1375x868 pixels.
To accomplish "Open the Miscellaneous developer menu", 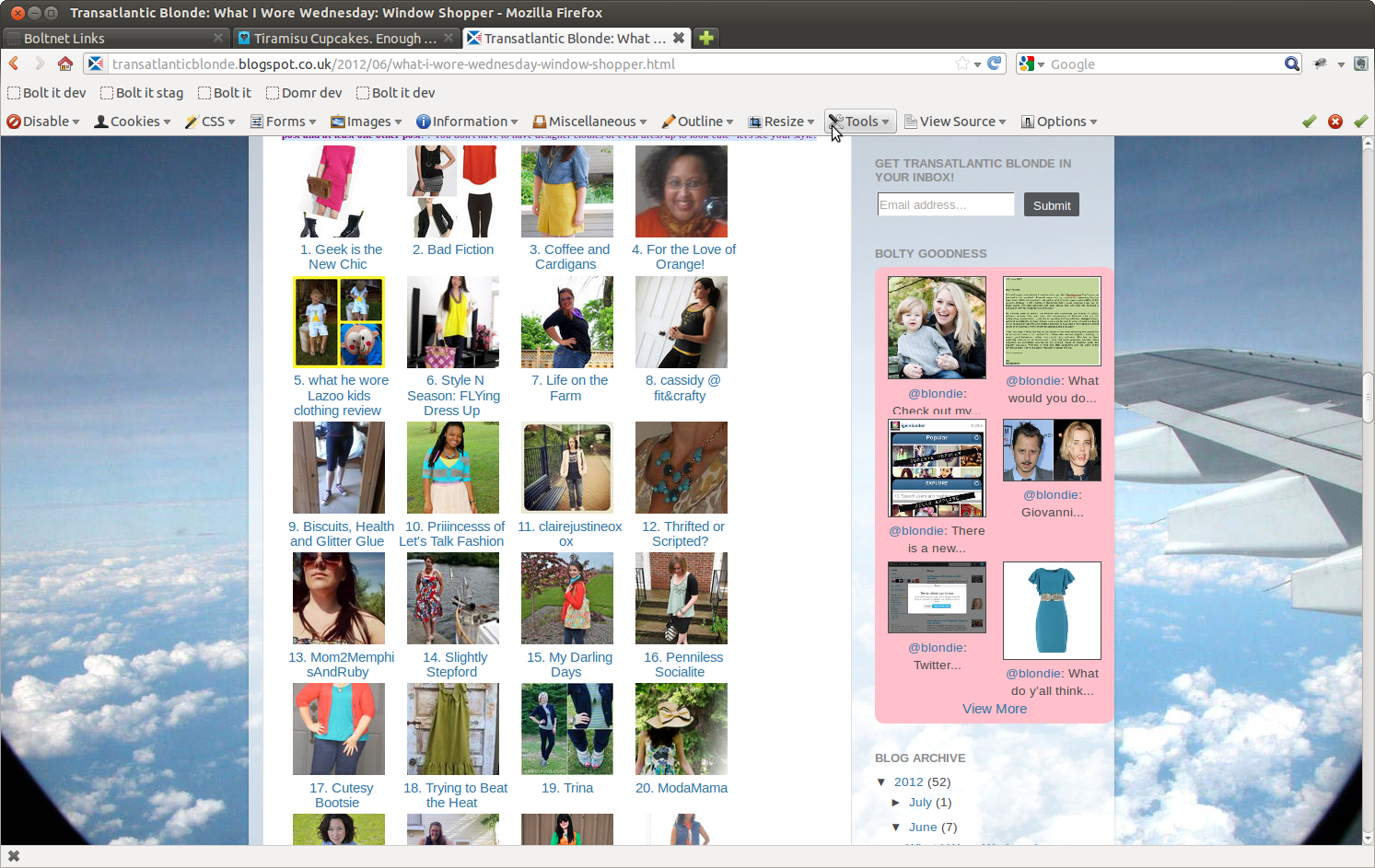I will tap(589, 122).
